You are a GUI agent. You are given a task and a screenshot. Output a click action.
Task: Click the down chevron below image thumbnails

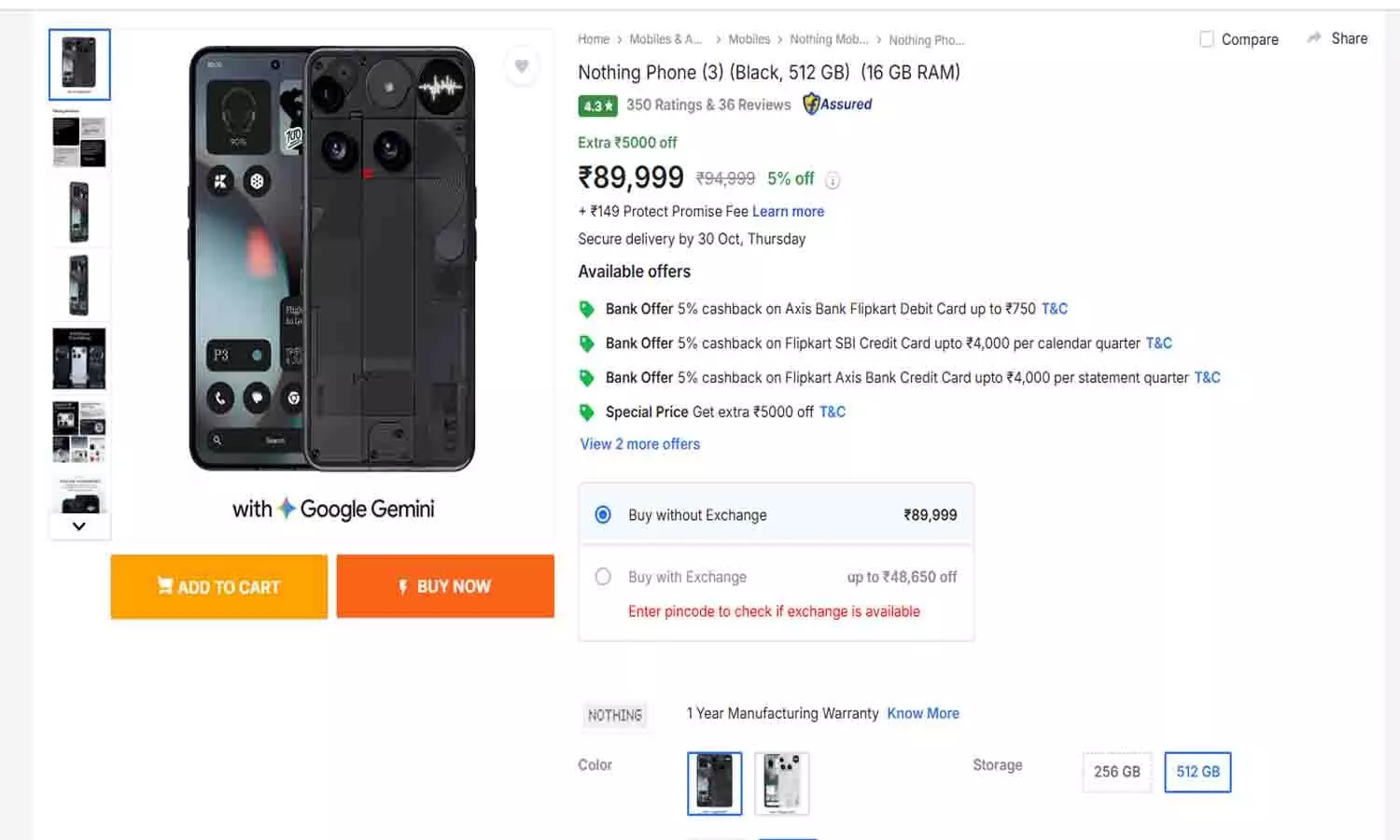(x=78, y=525)
